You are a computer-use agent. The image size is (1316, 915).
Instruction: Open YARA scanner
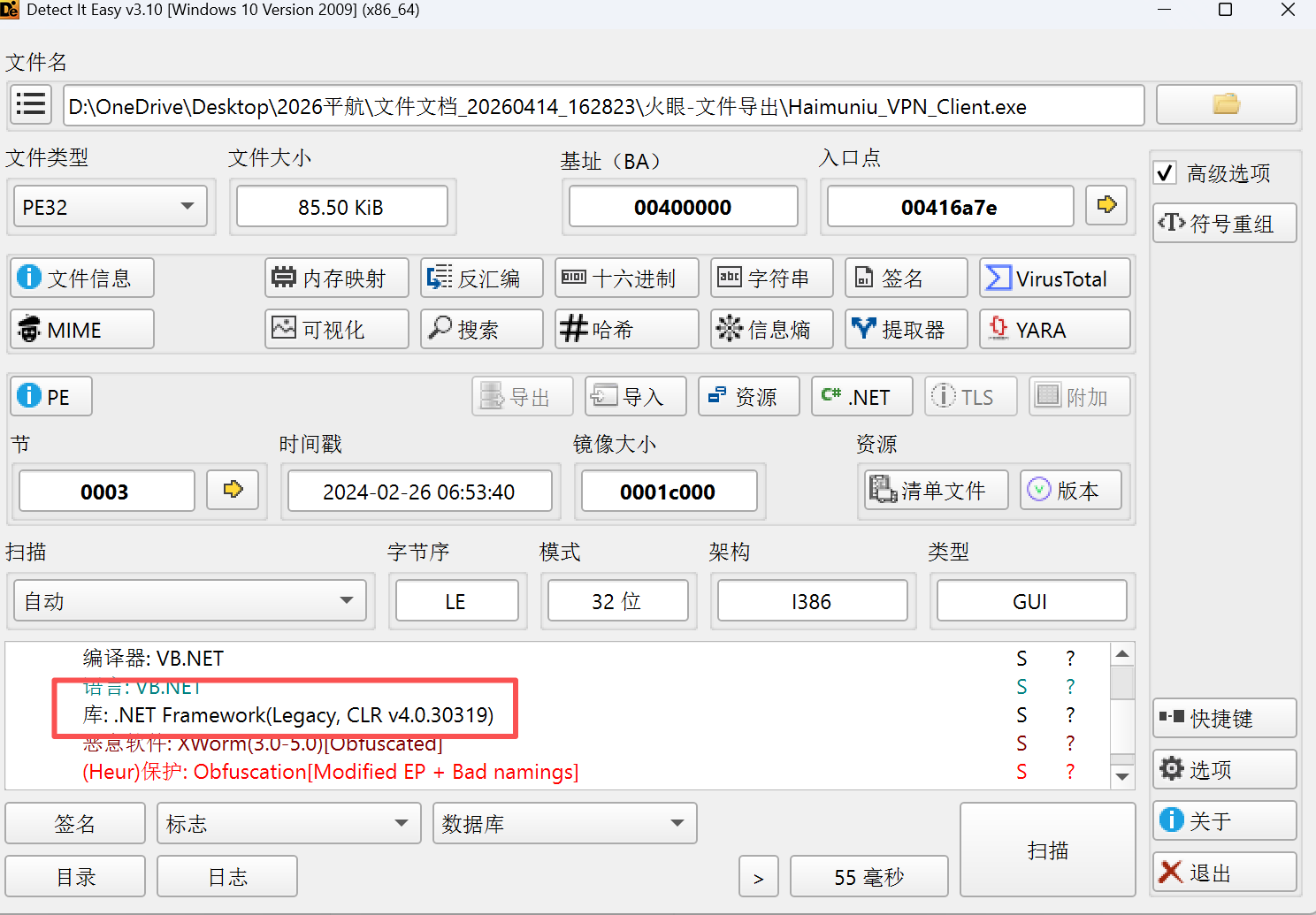coord(1055,330)
